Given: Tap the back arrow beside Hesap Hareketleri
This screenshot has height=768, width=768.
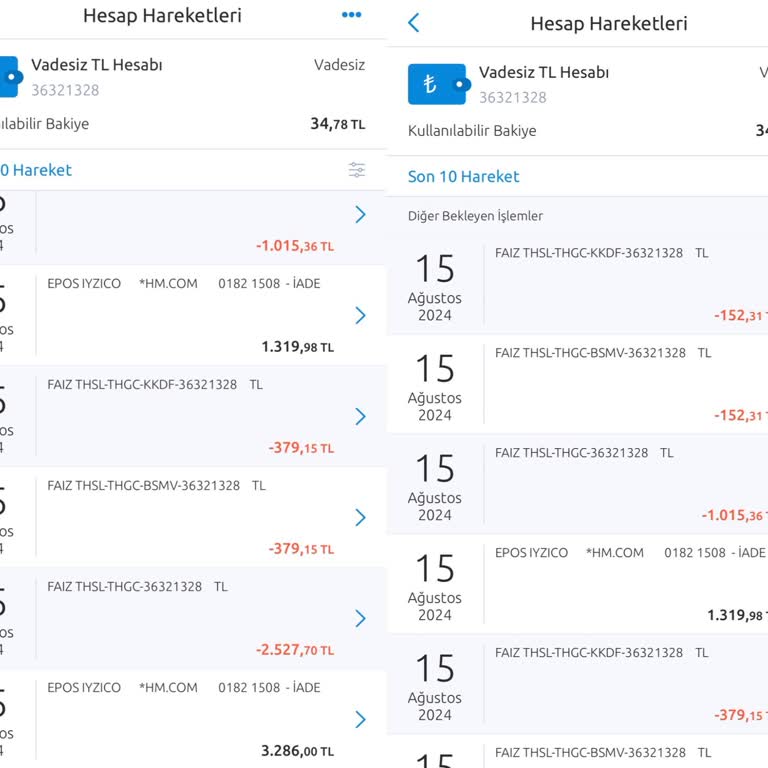Looking at the screenshot, I should (x=414, y=23).
